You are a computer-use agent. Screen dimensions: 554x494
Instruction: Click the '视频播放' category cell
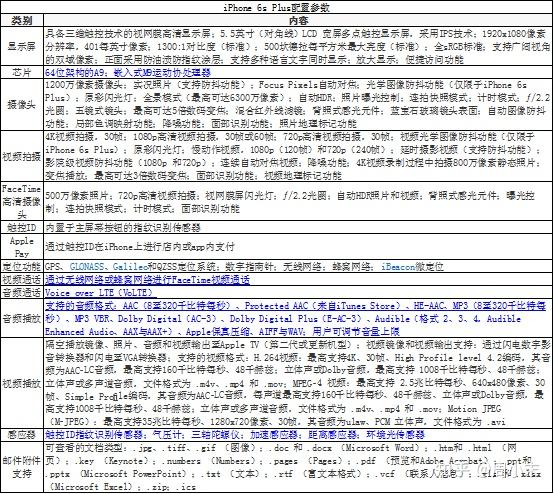point(22,383)
